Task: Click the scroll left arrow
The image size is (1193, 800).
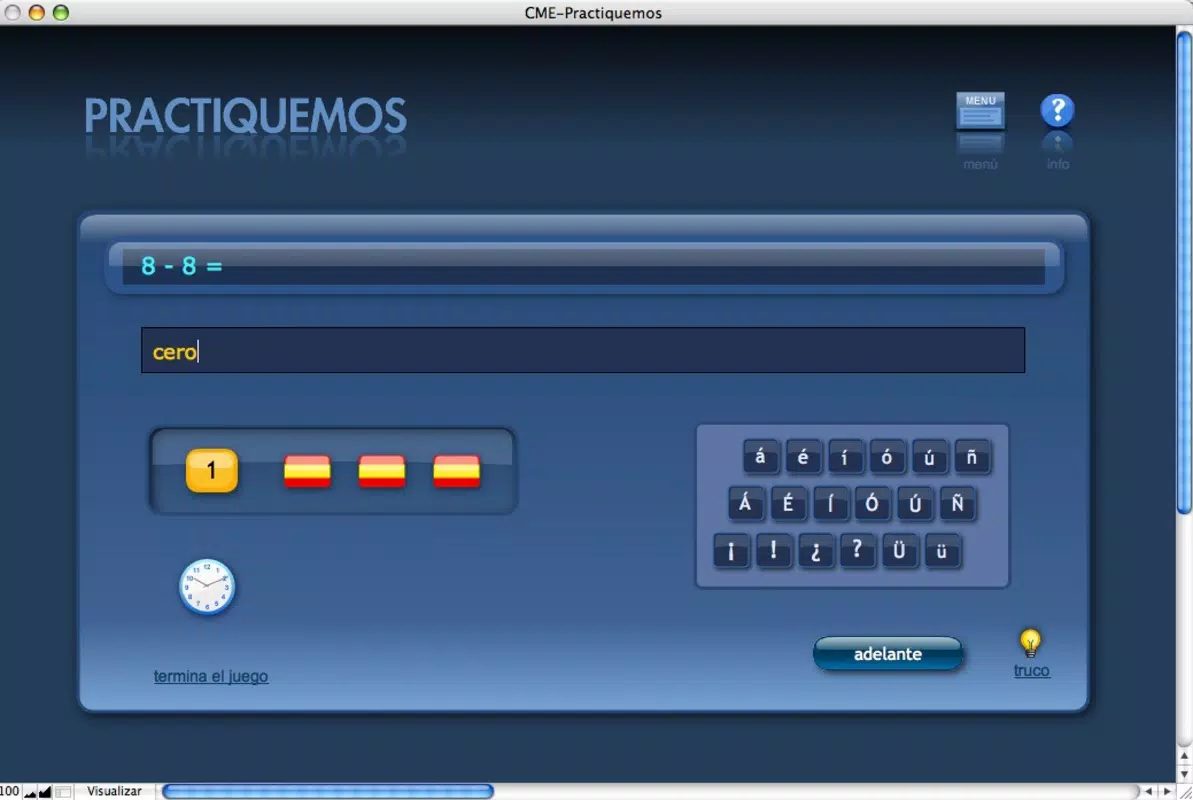Action: pyautogui.click(x=1149, y=792)
